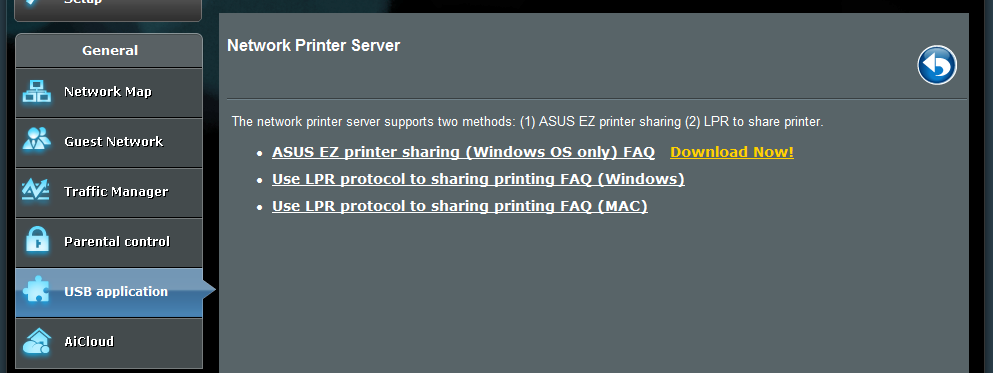Click the Network Map topology icon
This screenshot has height=373, width=993.
(x=37, y=92)
